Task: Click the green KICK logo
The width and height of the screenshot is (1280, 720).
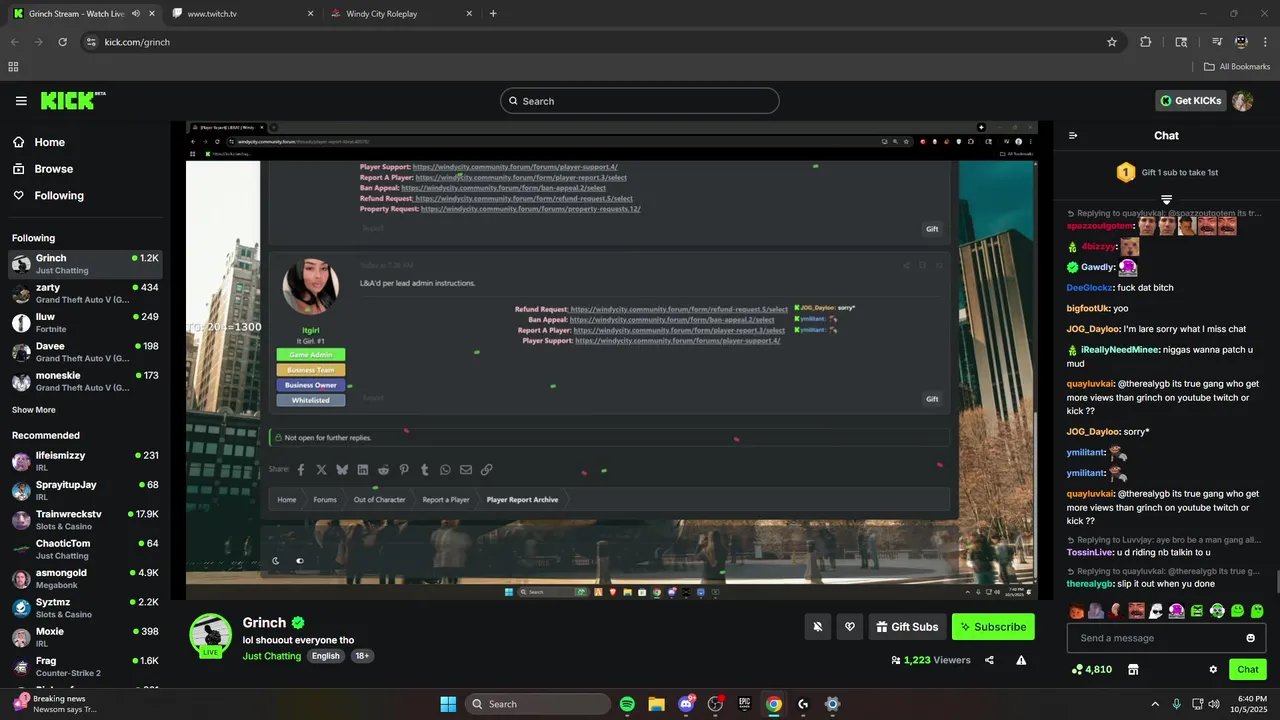Action: click(72, 100)
